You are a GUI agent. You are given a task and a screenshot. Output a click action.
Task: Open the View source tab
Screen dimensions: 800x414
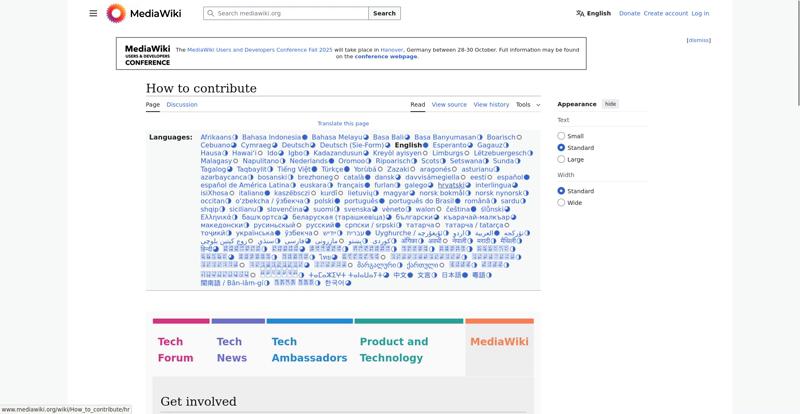pos(449,105)
